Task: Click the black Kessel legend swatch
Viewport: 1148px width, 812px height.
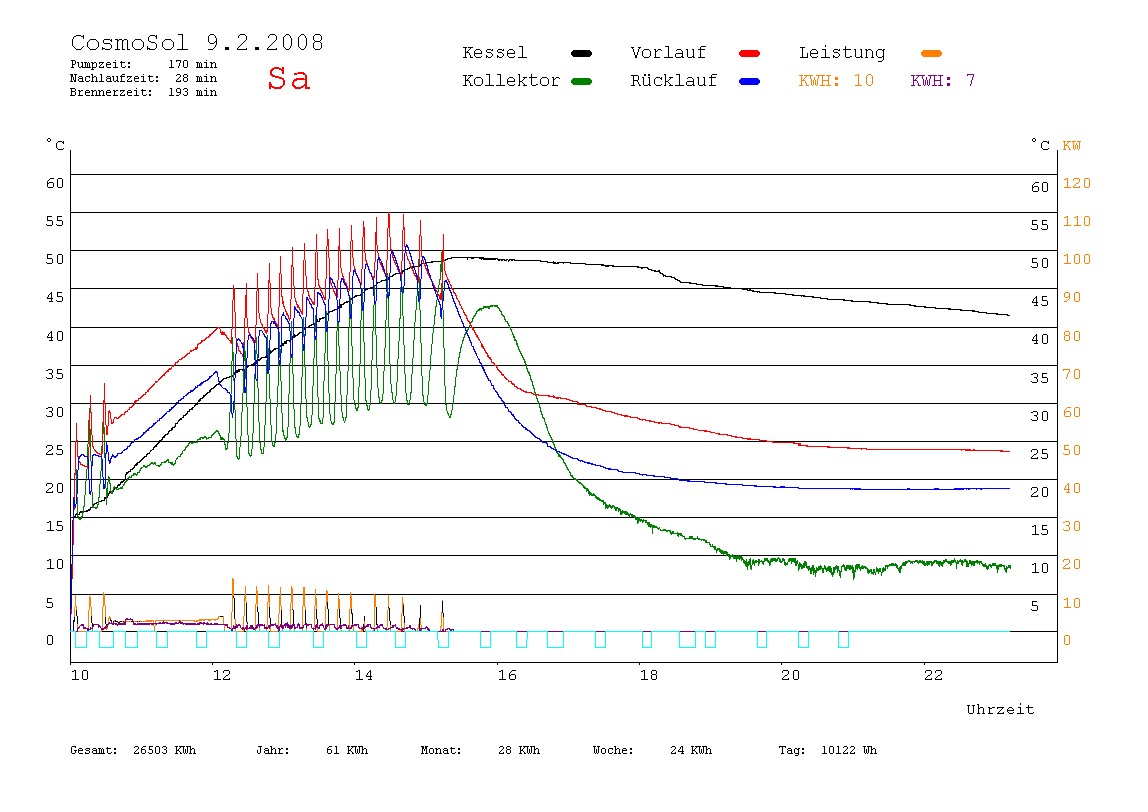Action: tap(581, 53)
